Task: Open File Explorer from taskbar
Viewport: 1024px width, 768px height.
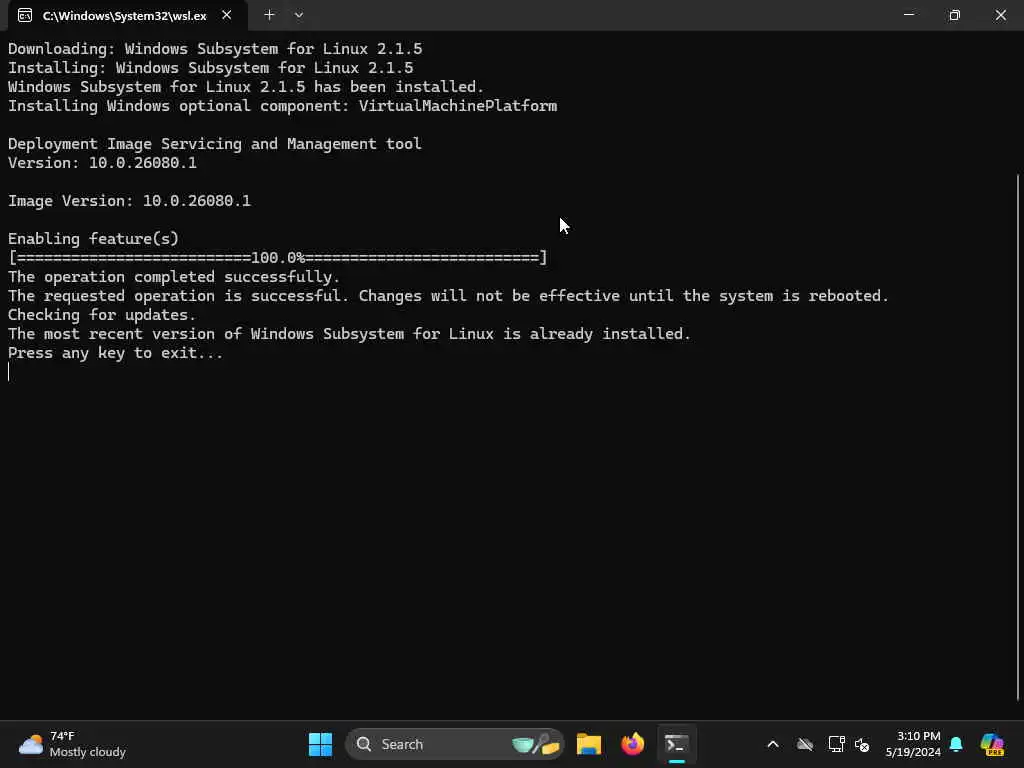Action: point(588,744)
